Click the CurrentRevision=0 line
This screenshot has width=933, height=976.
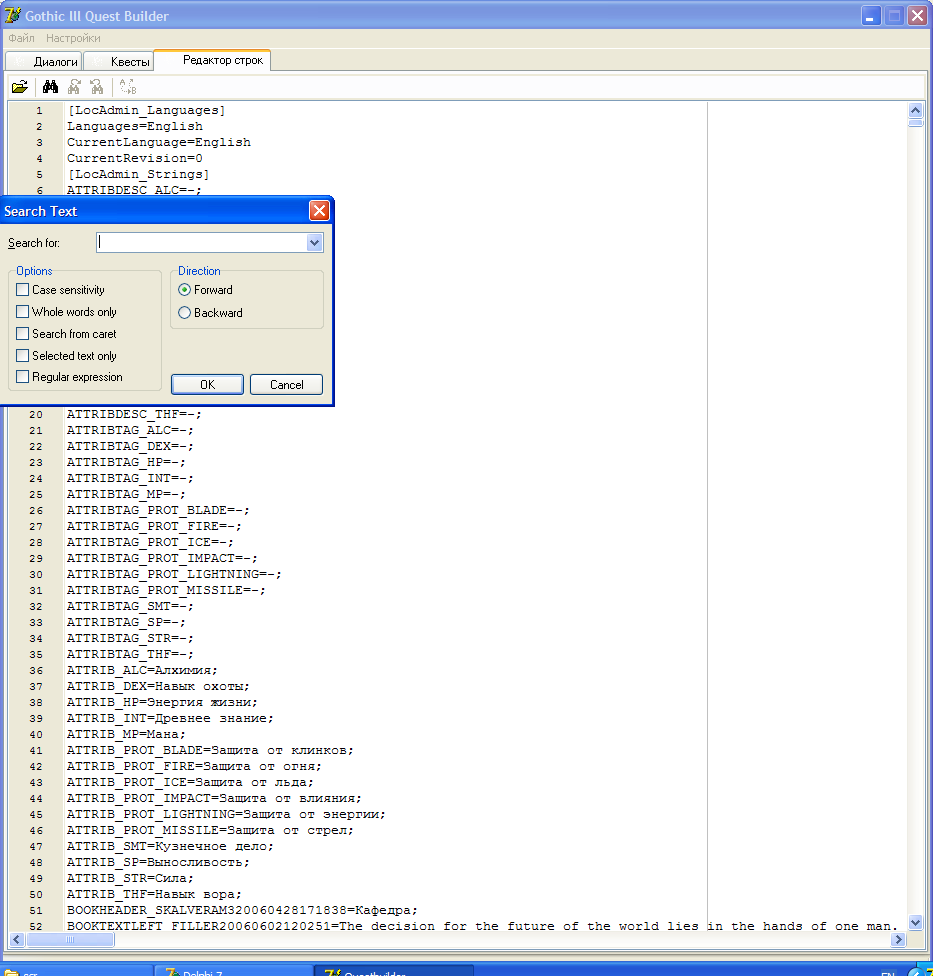coord(134,158)
